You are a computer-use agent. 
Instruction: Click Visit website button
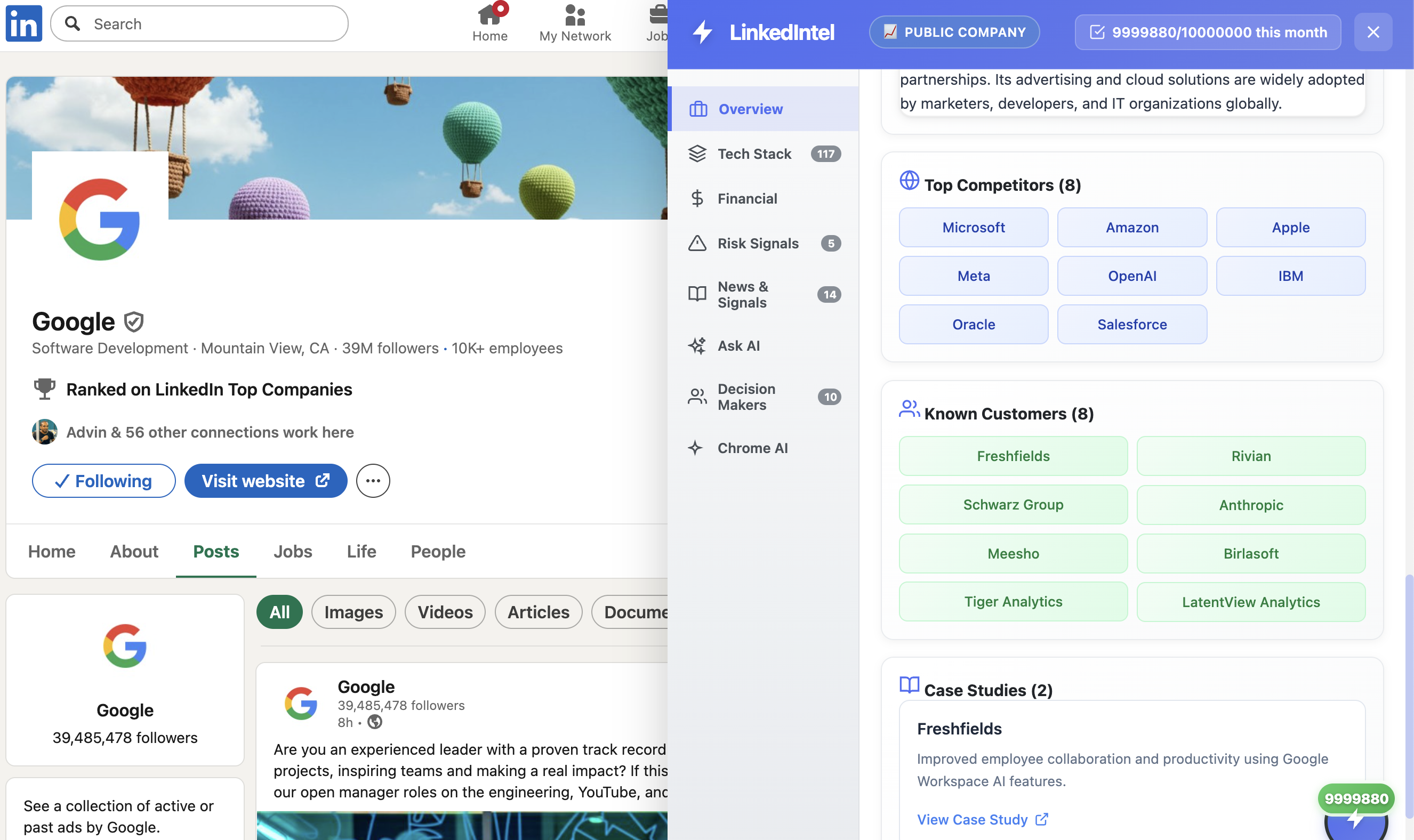266,481
